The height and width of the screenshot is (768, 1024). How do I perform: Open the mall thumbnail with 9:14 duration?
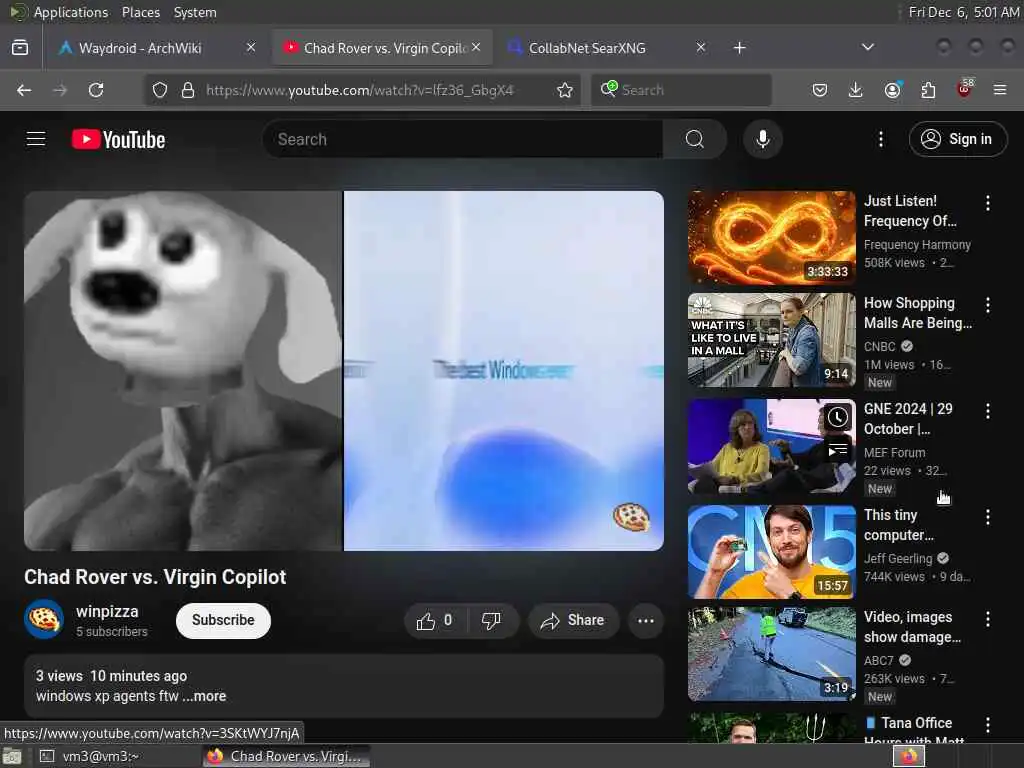click(771, 340)
